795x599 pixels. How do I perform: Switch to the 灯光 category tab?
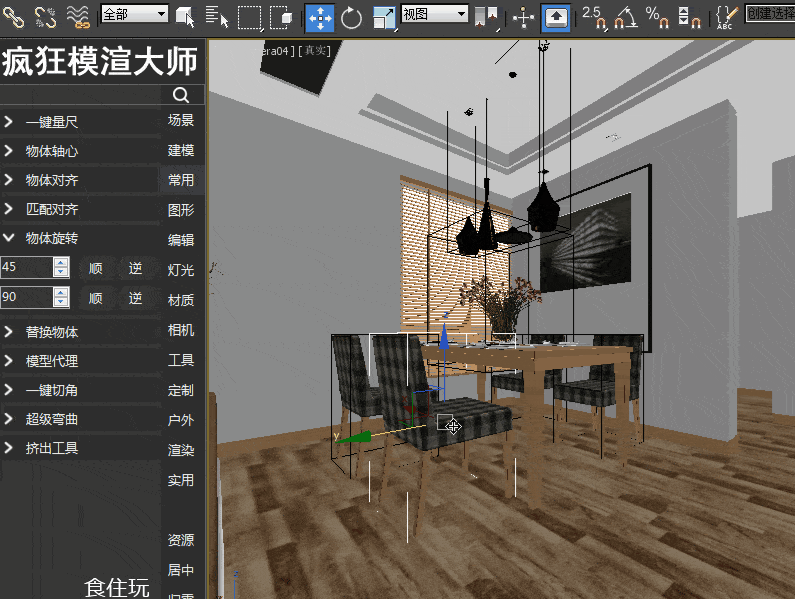click(x=181, y=270)
